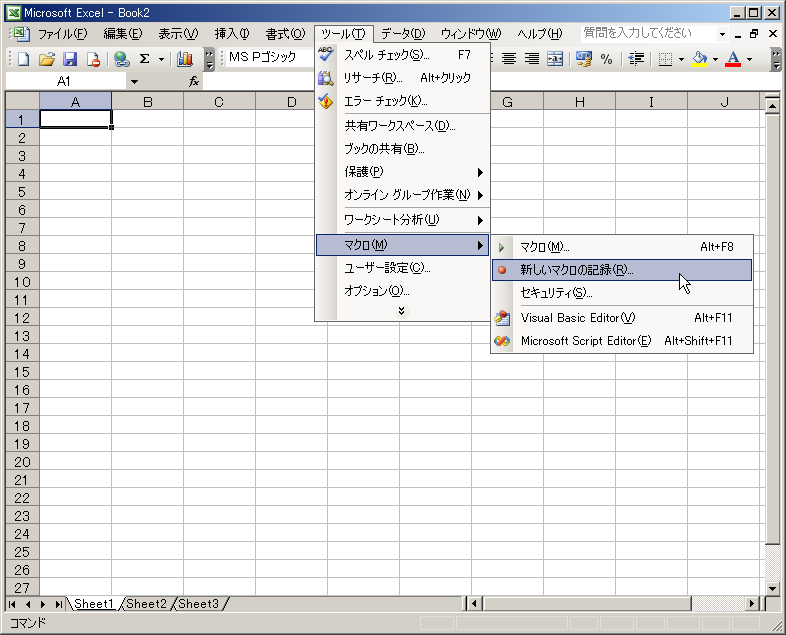Screen dimensions: 786x635
Task: Go to last sheet tab arrow
Action: (x=59, y=604)
